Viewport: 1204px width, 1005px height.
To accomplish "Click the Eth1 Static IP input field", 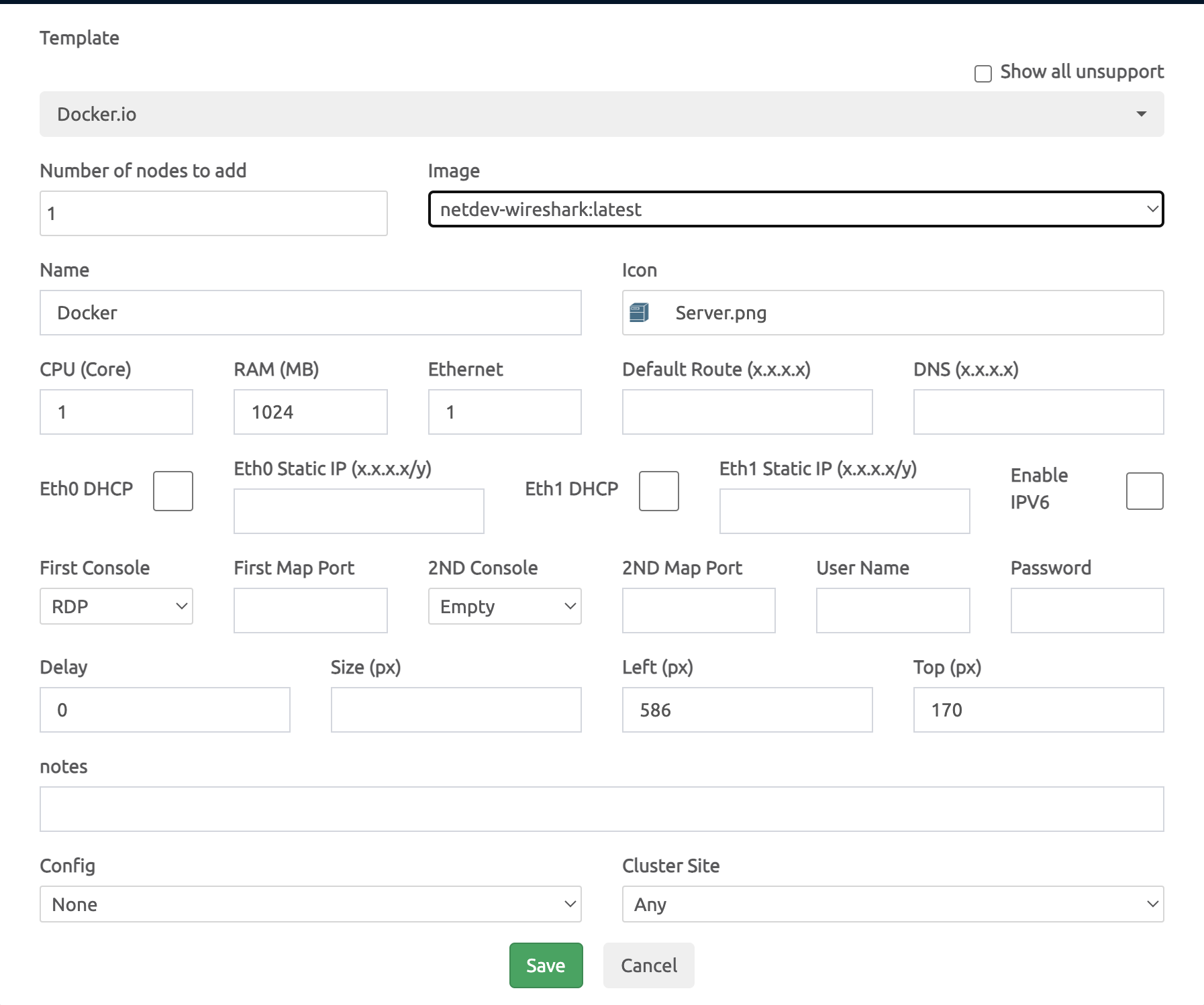I will pos(845,511).
